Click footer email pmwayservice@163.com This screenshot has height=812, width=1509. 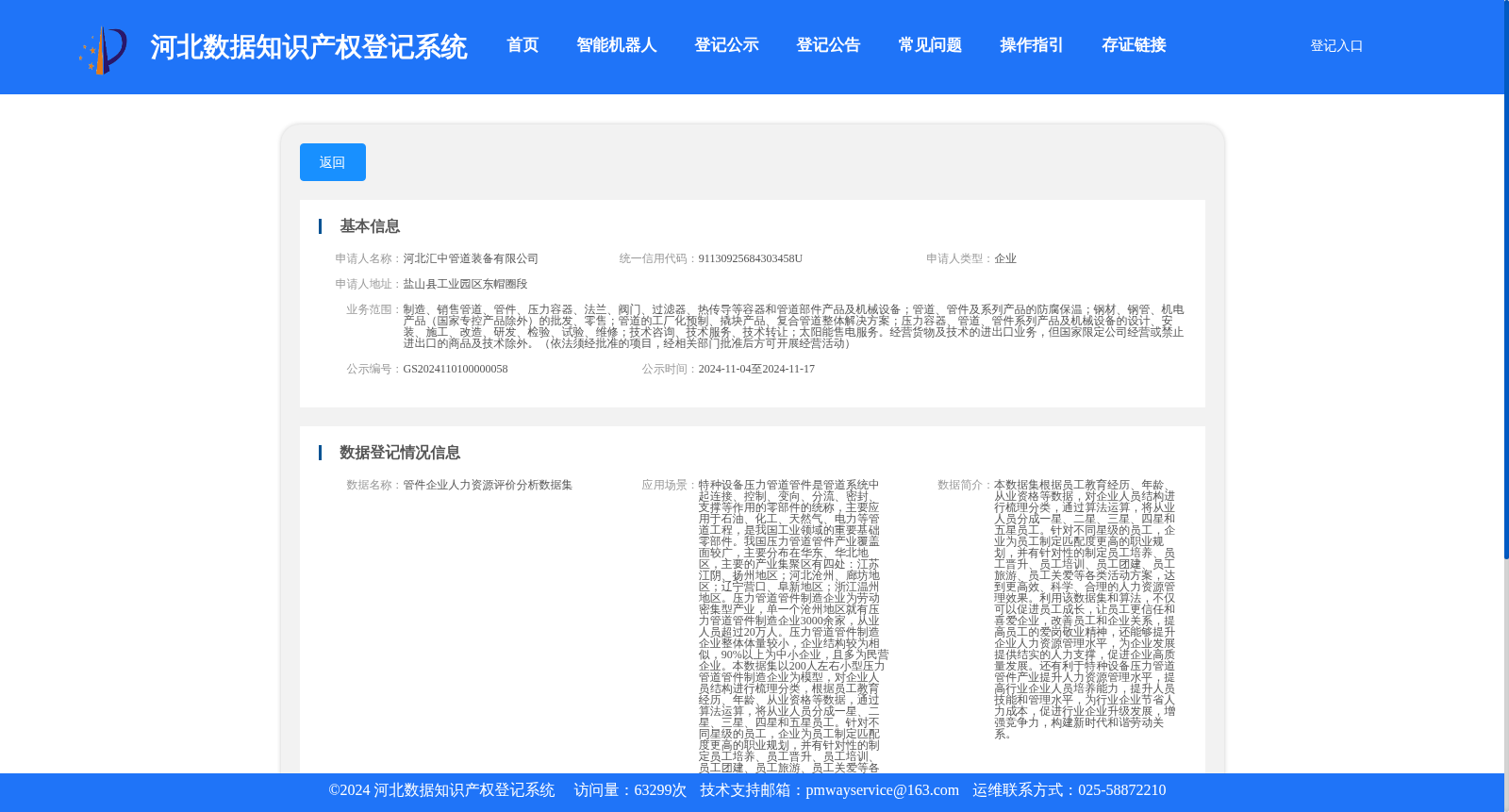click(882, 790)
